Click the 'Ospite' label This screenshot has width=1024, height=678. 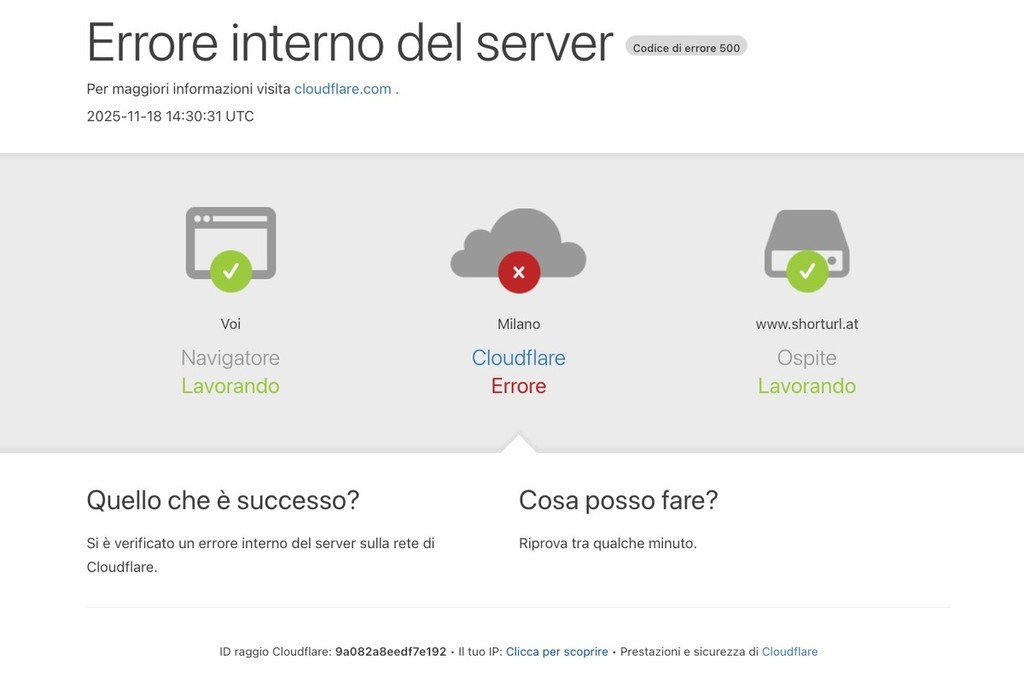click(x=807, y=358)
